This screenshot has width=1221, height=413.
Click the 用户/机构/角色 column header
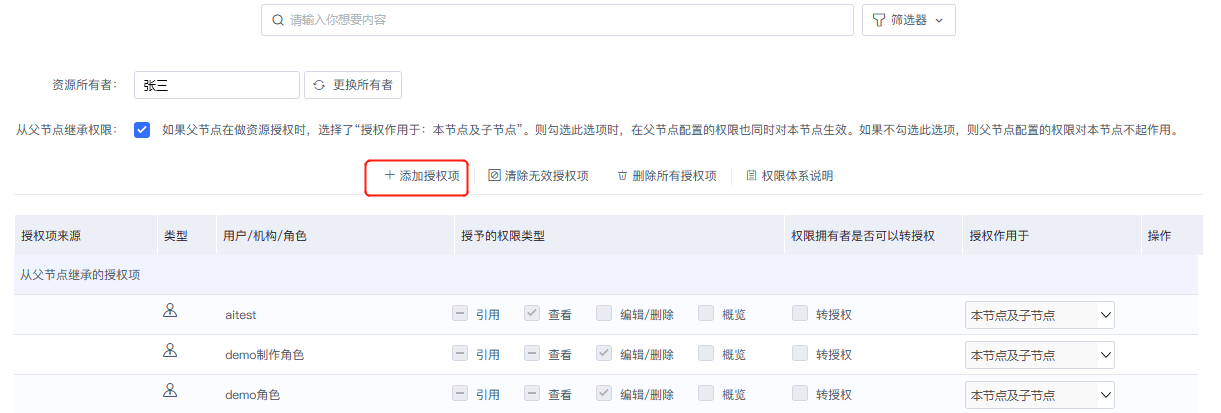(334, 236)
